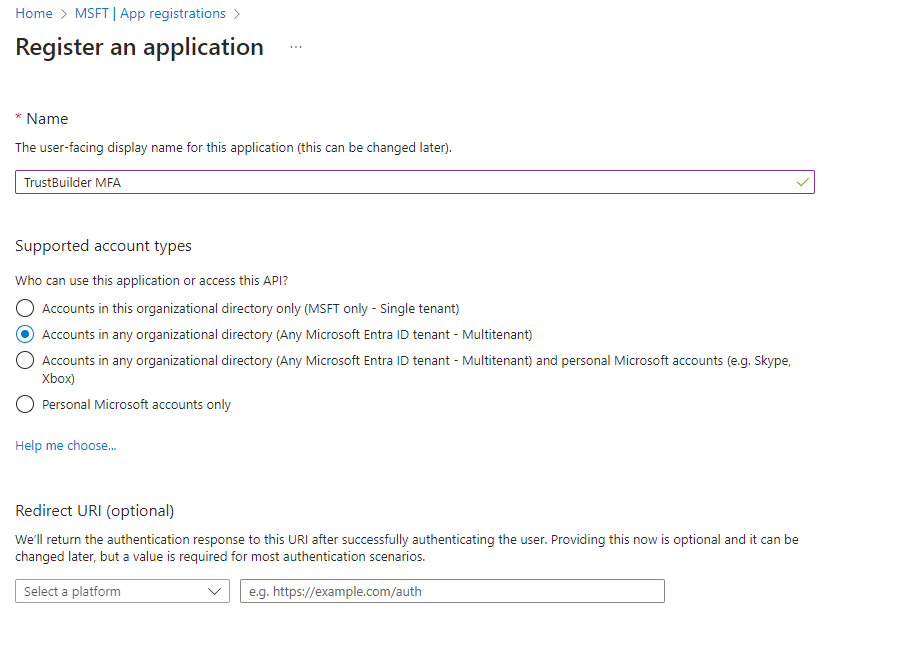Click the Register an application heading
The image size is (908, 668).
pos(140,47)
